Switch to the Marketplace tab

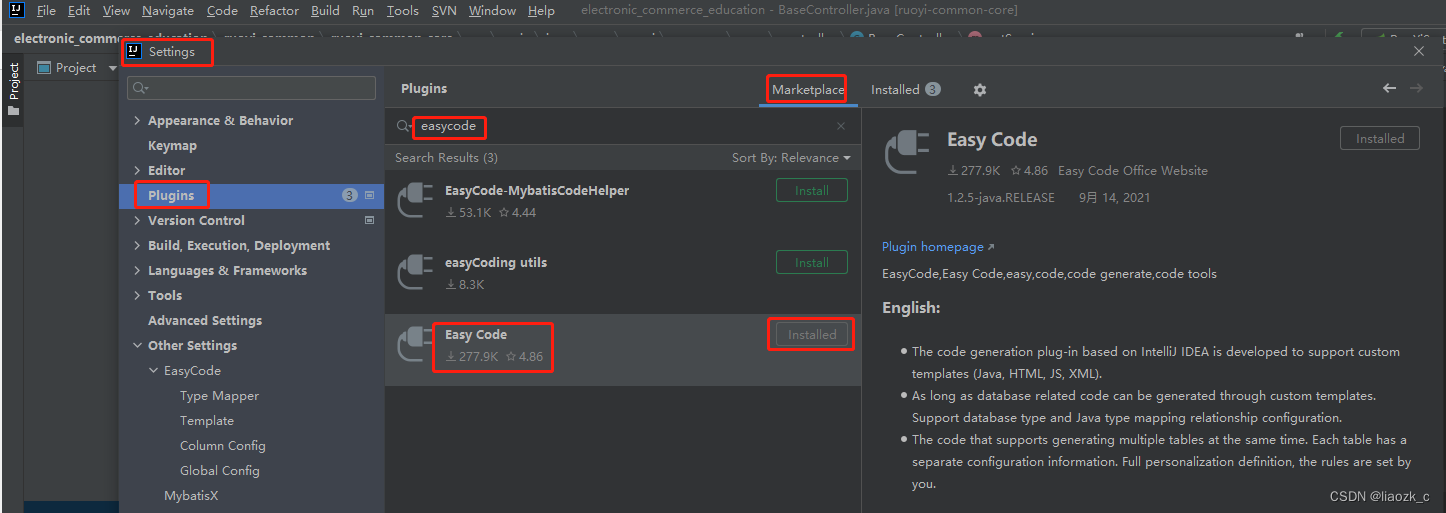(x=808, y=90)
